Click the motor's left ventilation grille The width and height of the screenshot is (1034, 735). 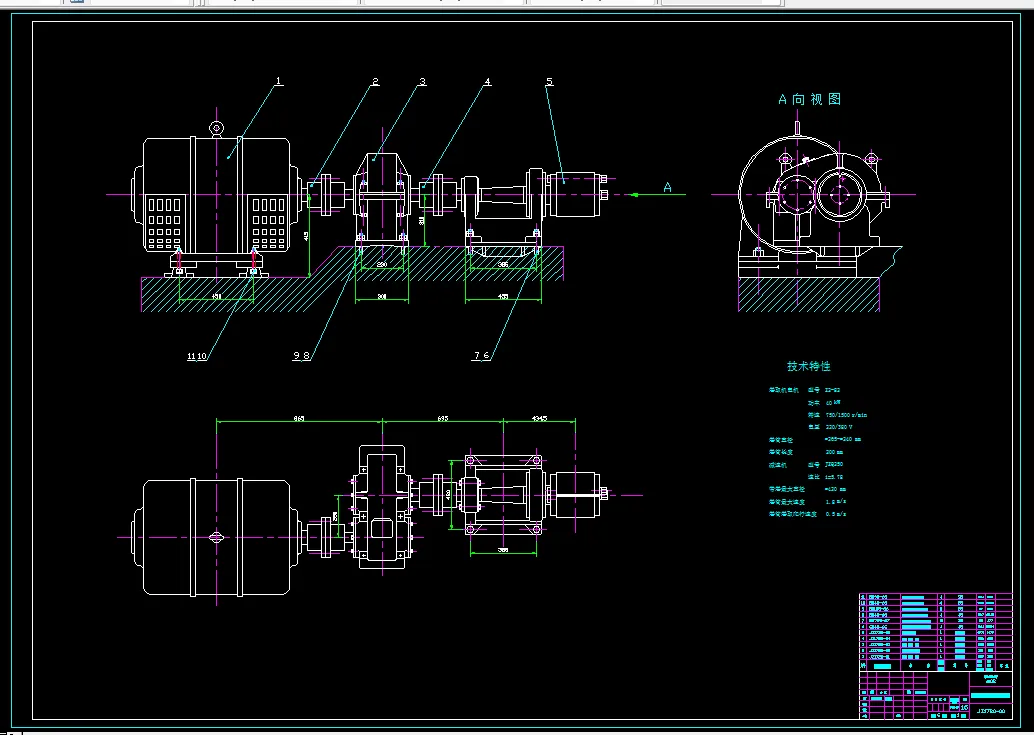165,223
